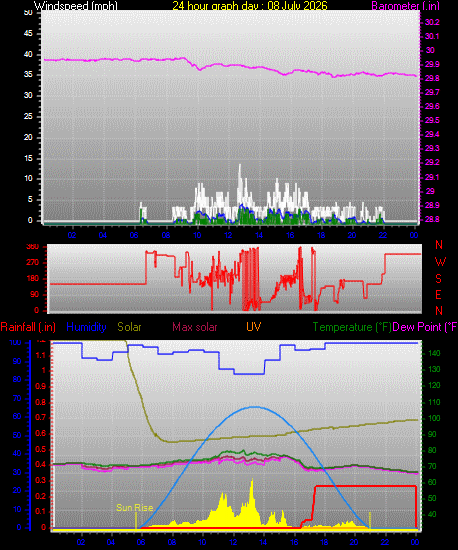Select the Temperature (°F) legend label
This screenshot has height=550, width=458.
pyautogui.click(x=352, y=327)
